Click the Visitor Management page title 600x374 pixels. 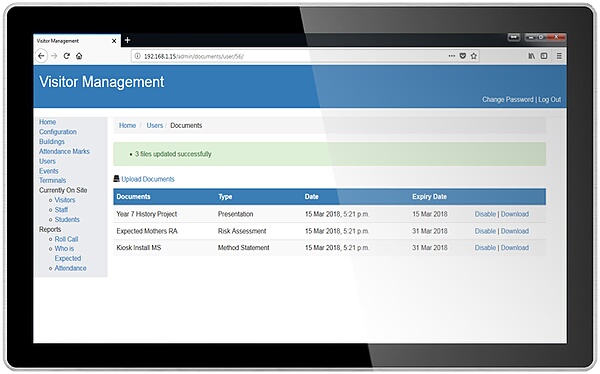point(102,82)
